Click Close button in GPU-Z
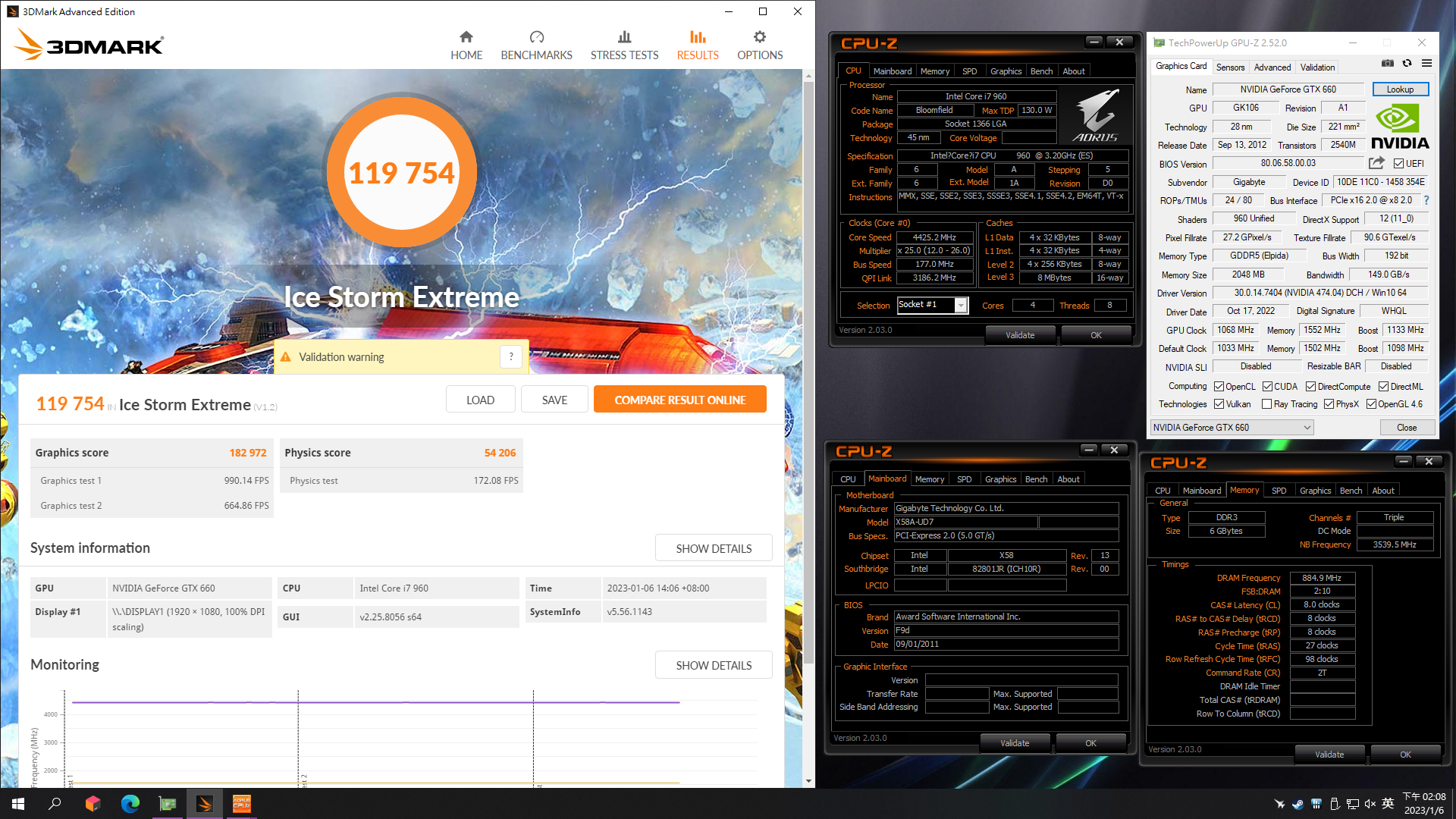 pos(1407,428)
